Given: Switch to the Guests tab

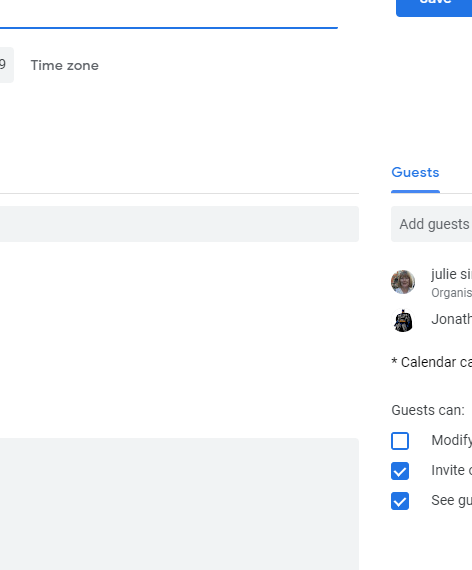Looking at the screenshot, I should tap(415, 172).
